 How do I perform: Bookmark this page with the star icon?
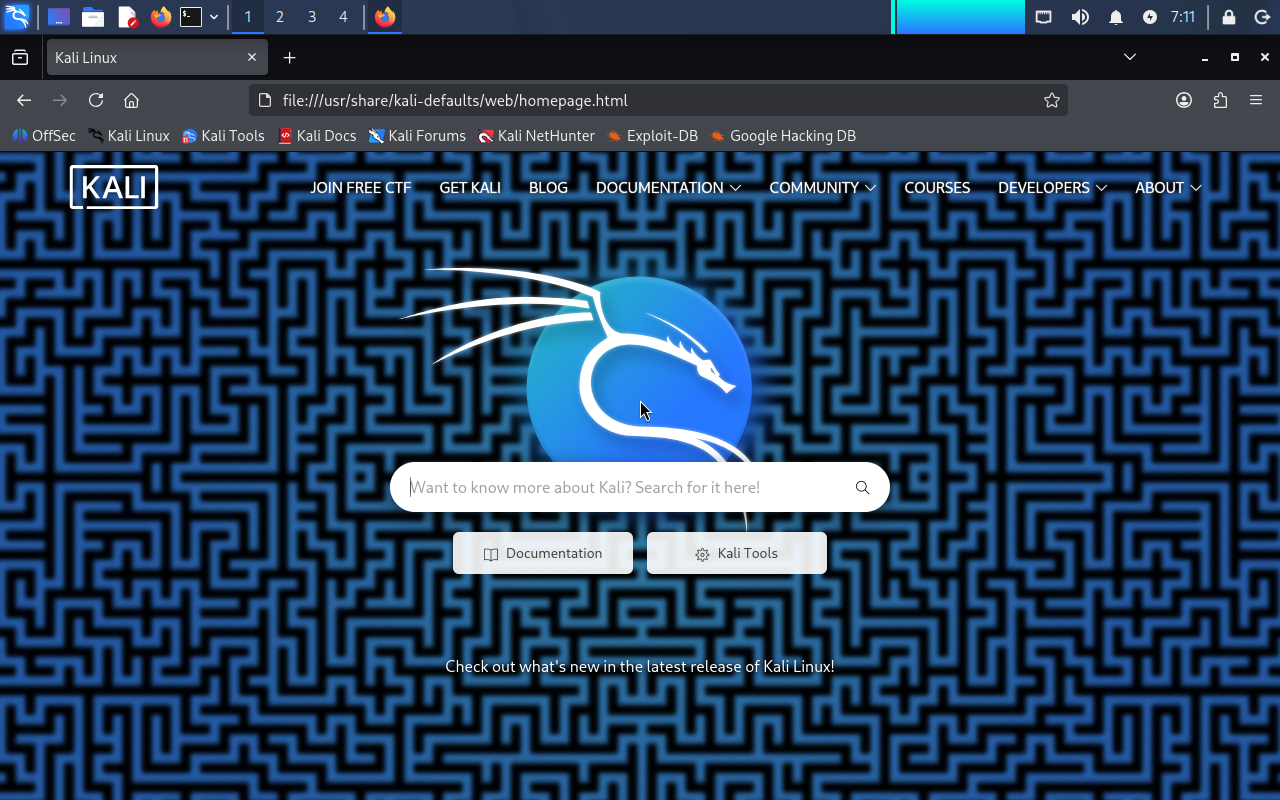[x=1051, y=100]
